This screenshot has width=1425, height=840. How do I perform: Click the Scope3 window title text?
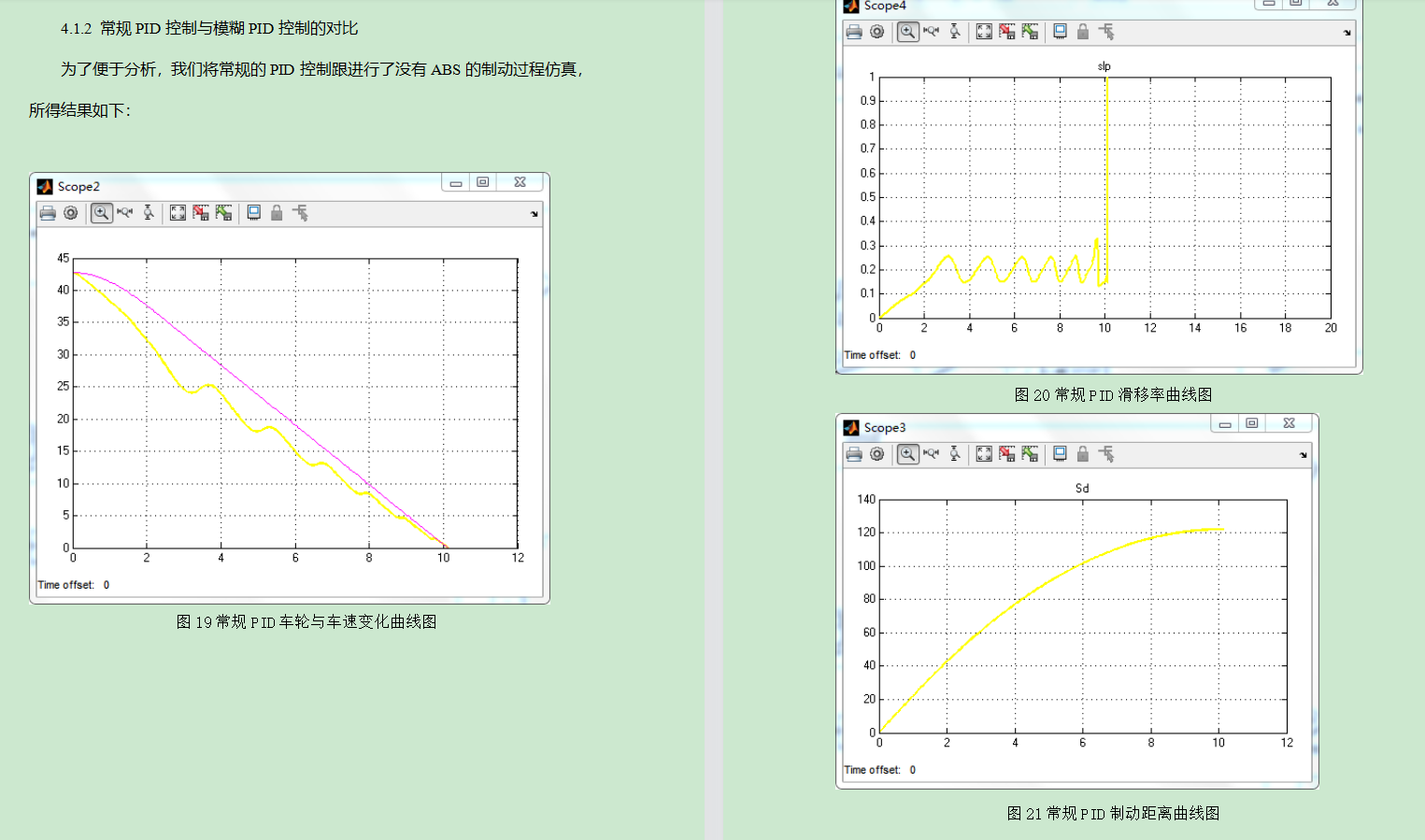point(885,428)
